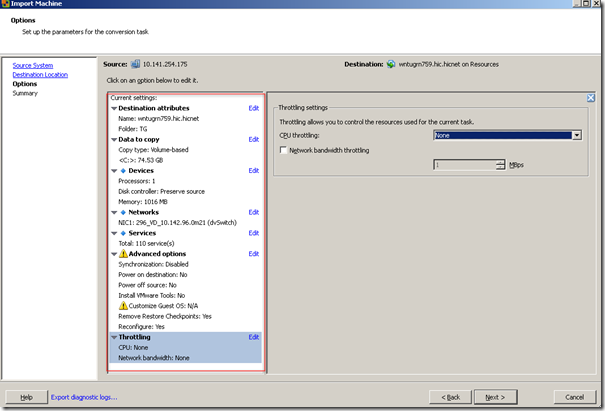
Task: Open Export diagnostic logs link
Action: [84, 397]
